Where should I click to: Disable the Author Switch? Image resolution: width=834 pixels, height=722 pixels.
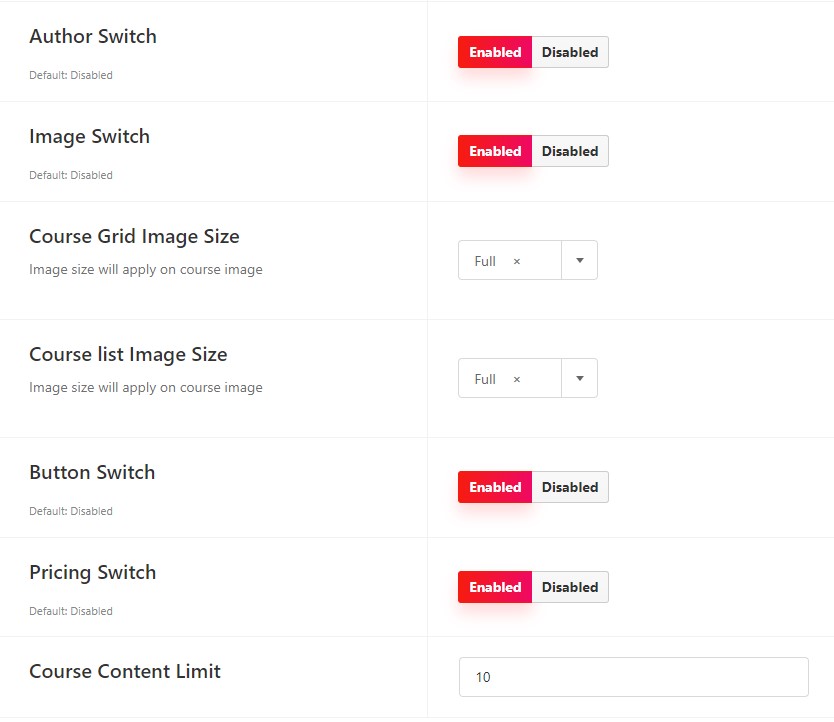(x=570, y=52)
